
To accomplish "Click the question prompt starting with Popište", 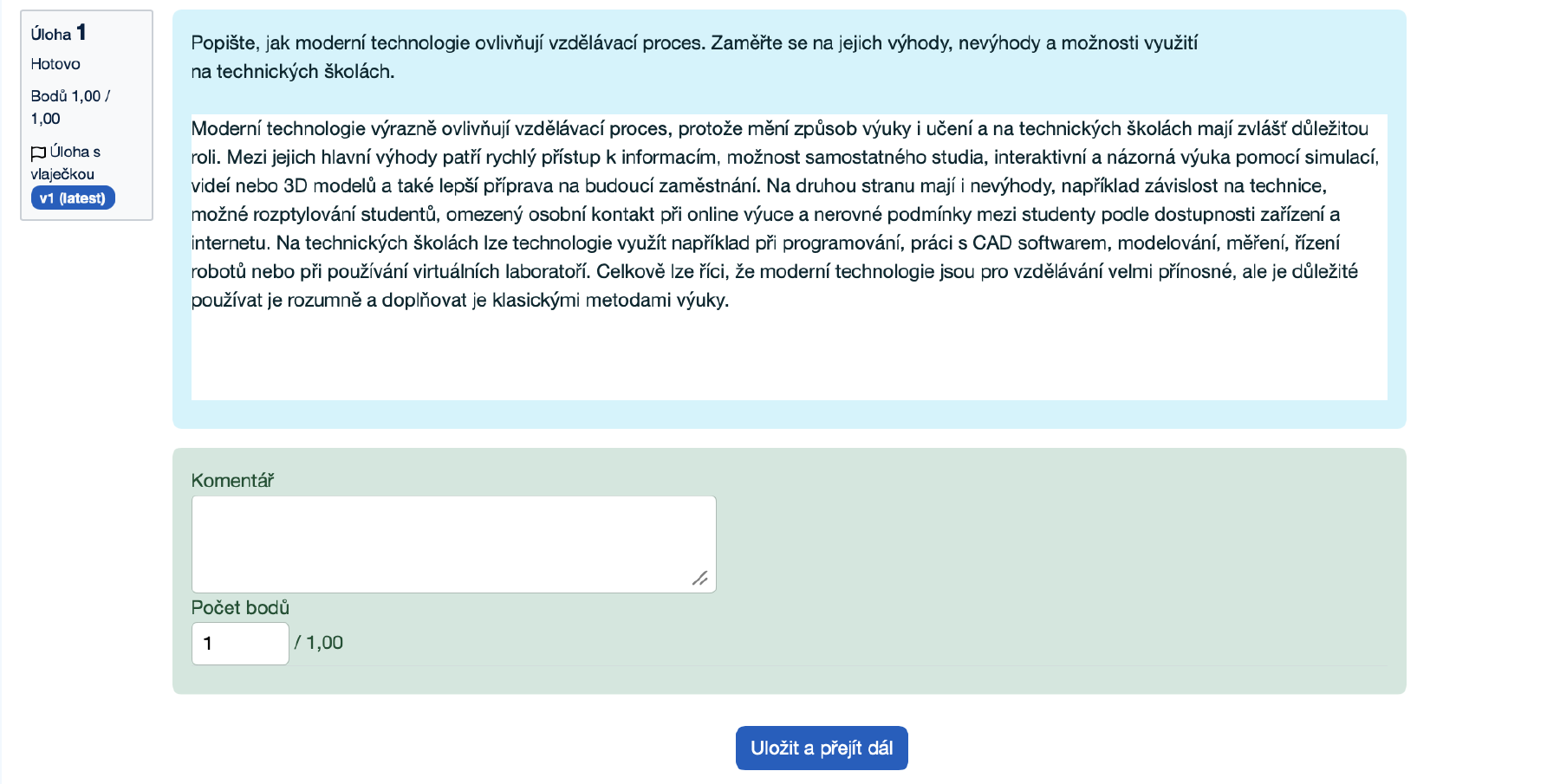I will [x=694, y=57].
